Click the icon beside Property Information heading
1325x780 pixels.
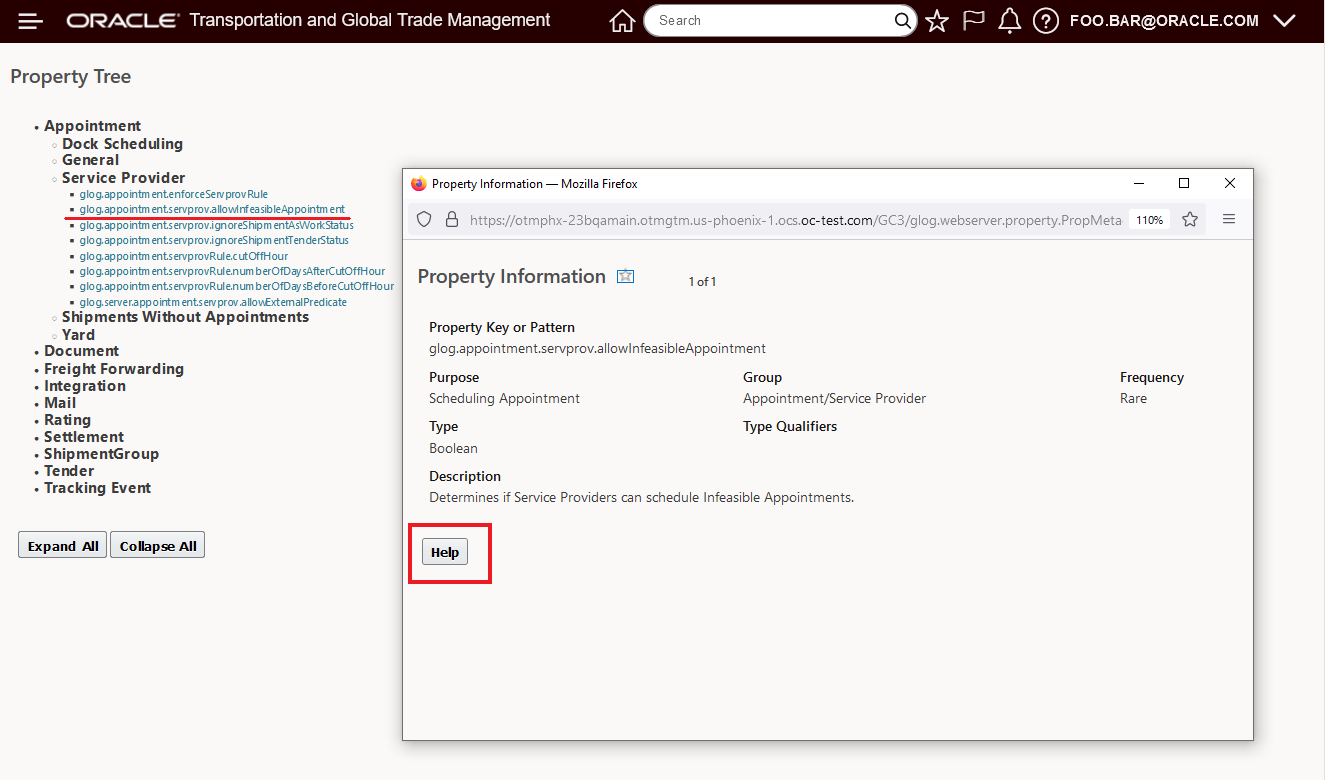coord(626,277)
